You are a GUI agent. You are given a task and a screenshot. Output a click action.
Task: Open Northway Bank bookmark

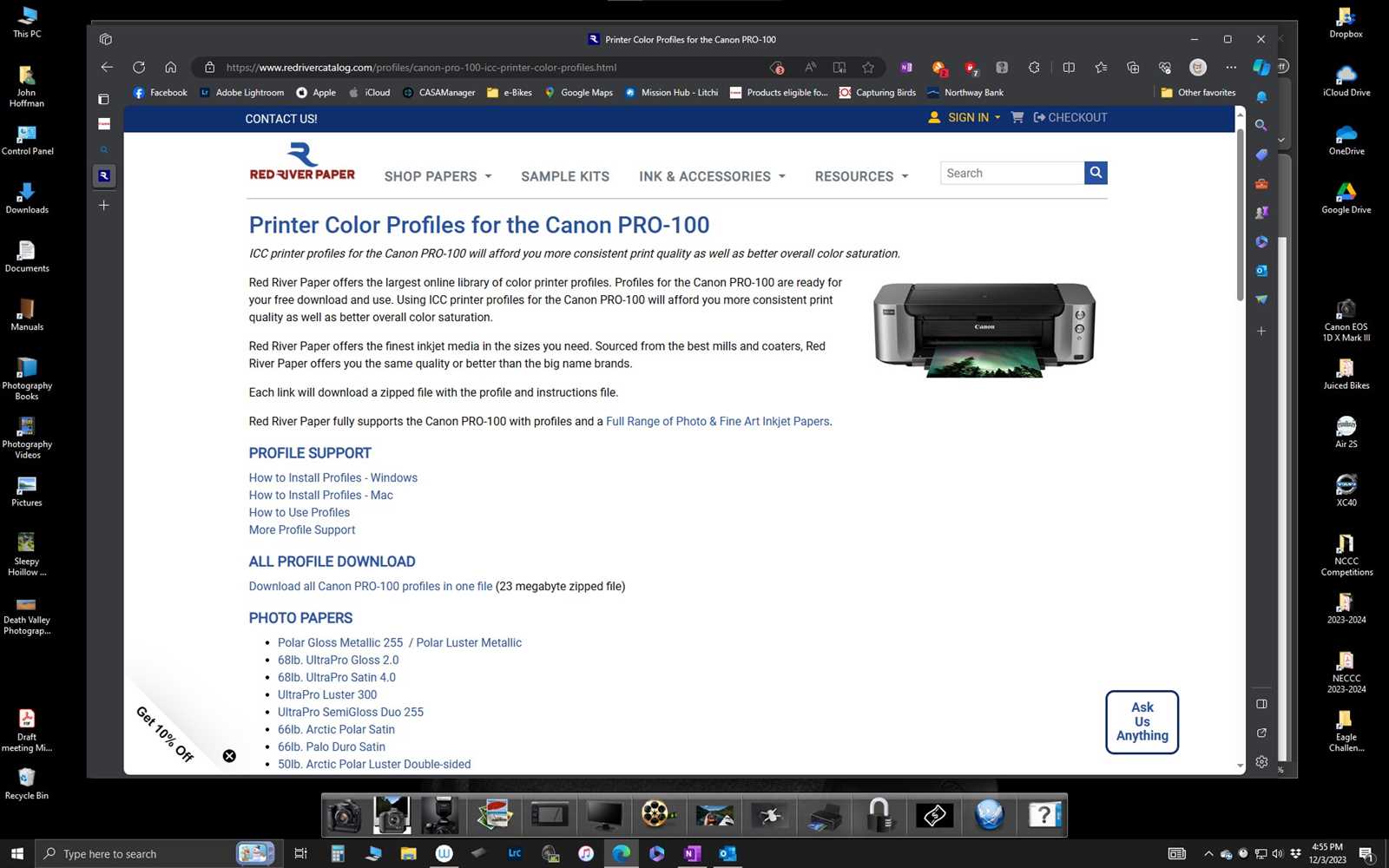pyautogui.click(x=965, y=92)
